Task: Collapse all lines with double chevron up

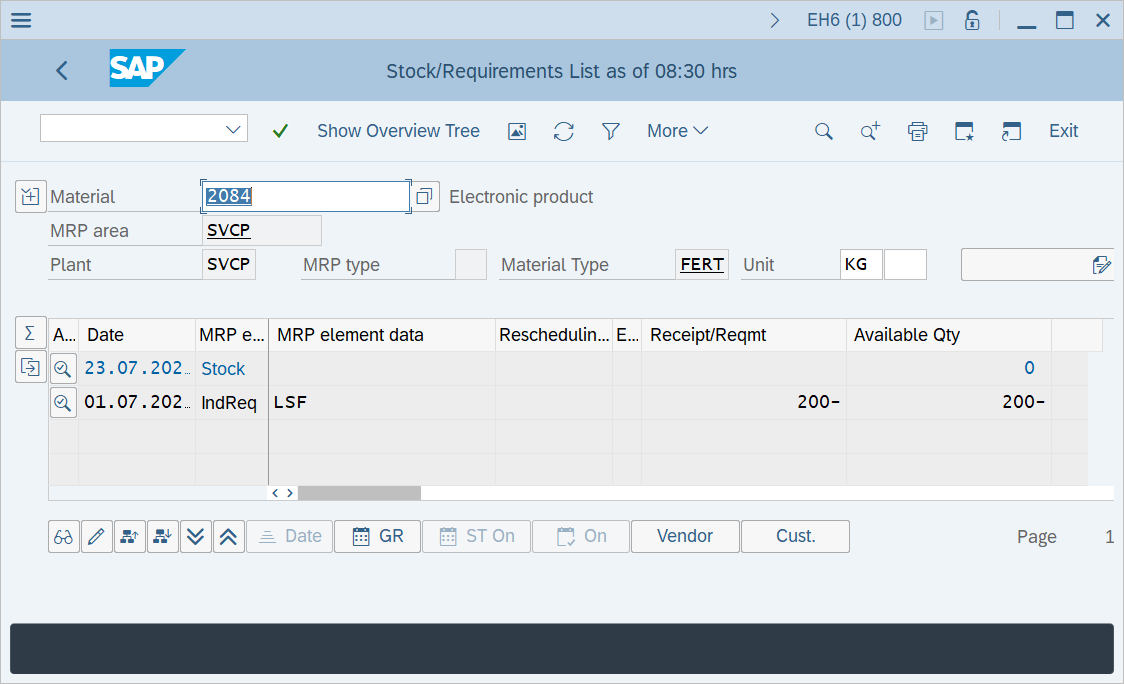Action: pos(228,536)
